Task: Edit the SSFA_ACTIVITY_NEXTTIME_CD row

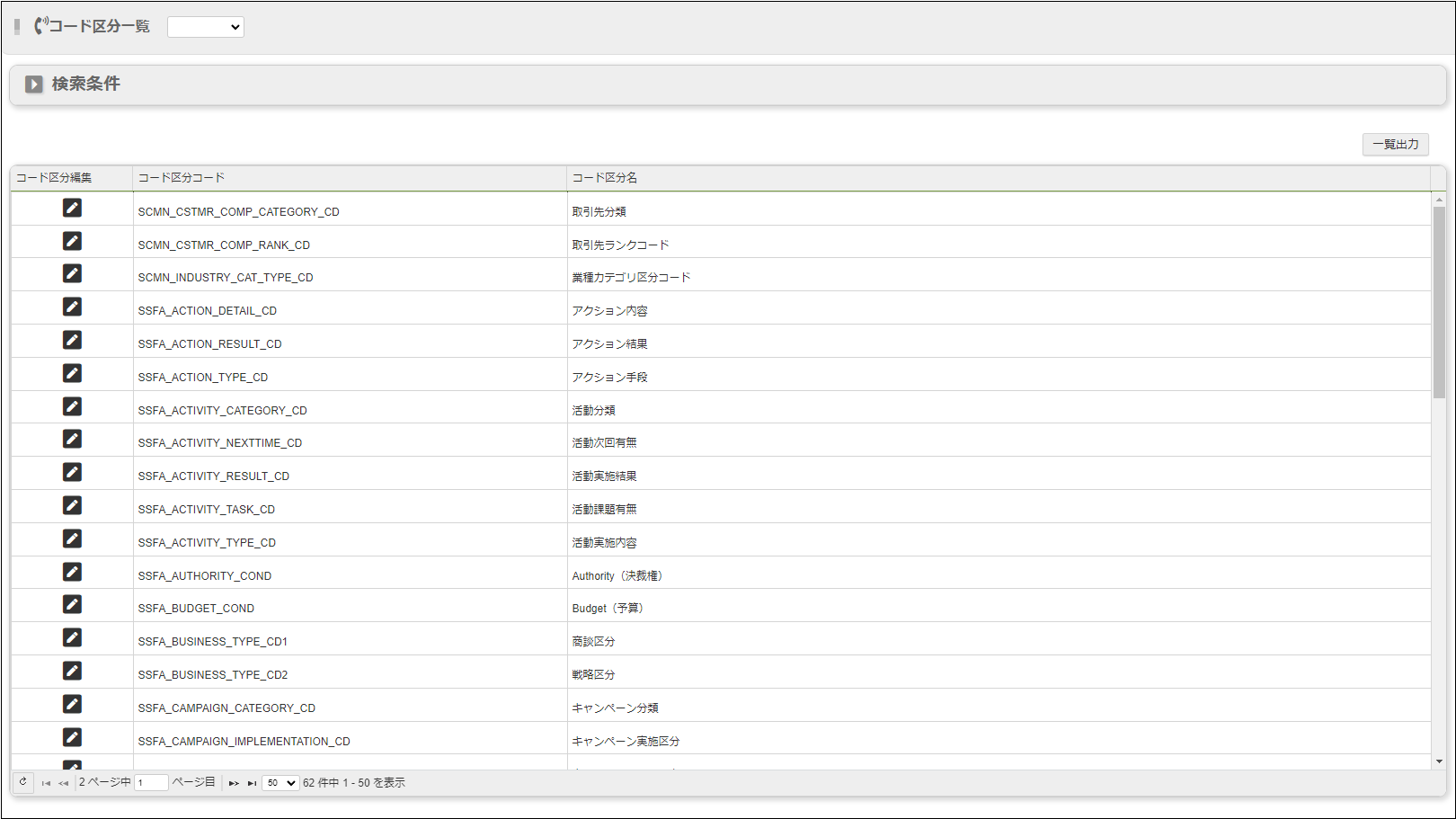Action: (x=72, y=439)
